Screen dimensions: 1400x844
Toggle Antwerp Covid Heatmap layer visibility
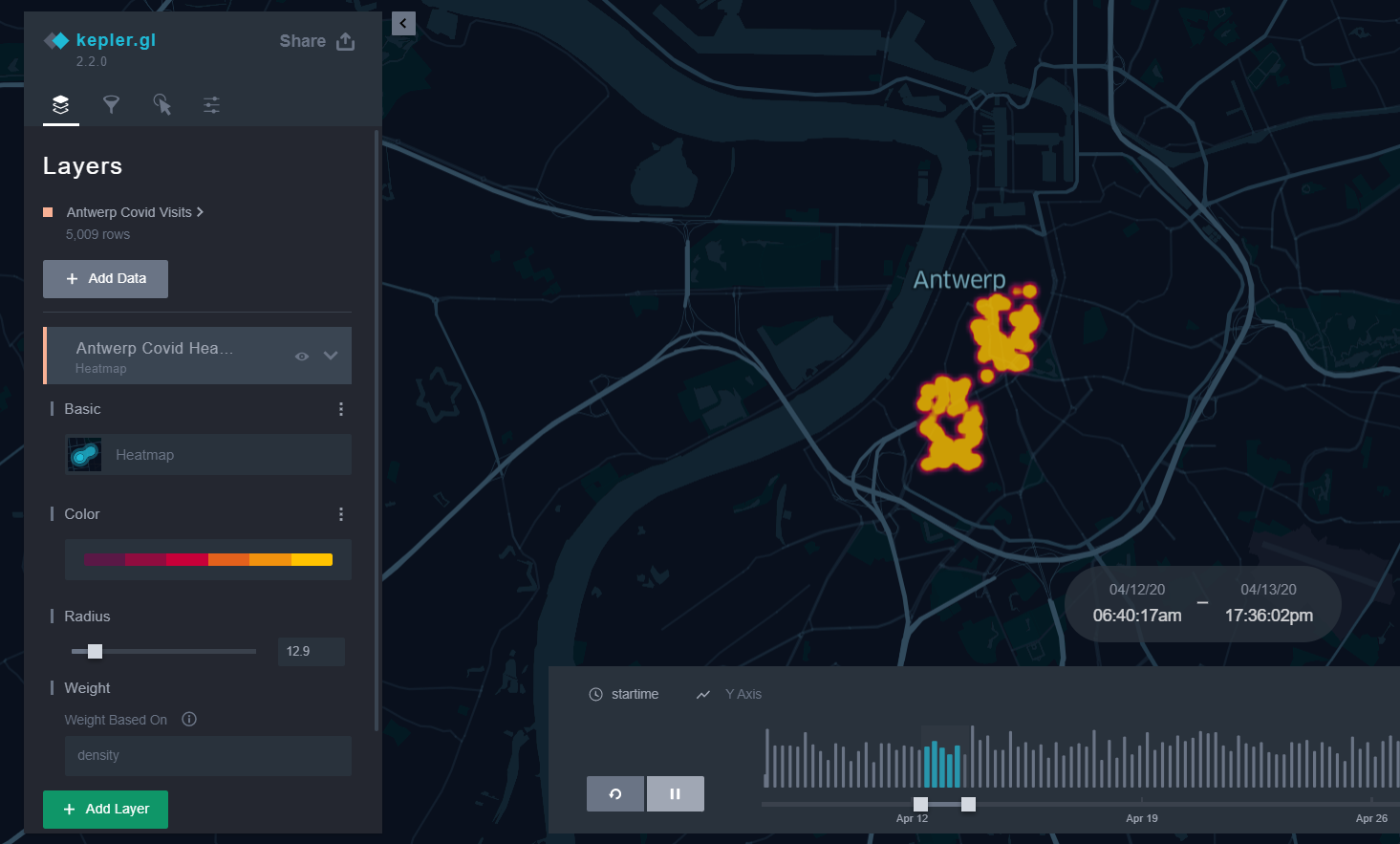coord(302,356)
